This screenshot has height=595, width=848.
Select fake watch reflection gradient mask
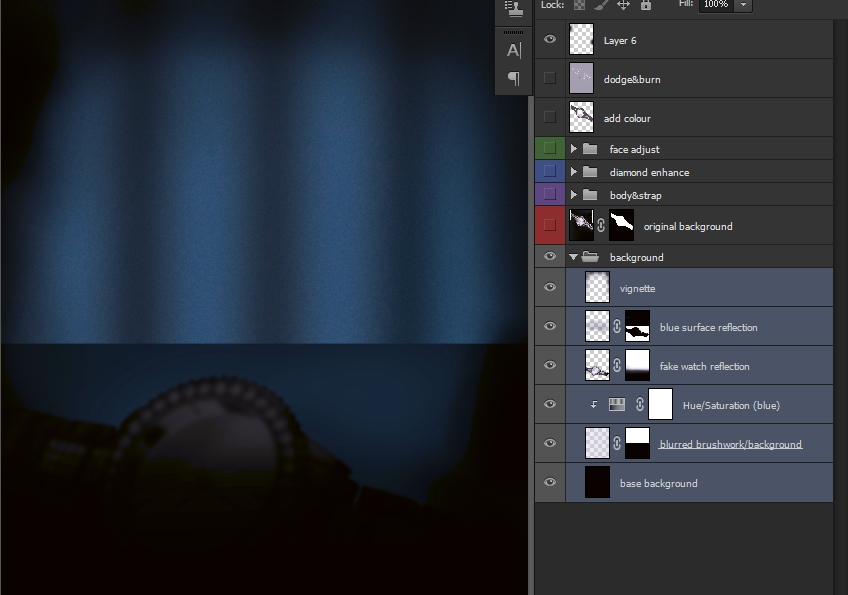click(x=638, y=365)
